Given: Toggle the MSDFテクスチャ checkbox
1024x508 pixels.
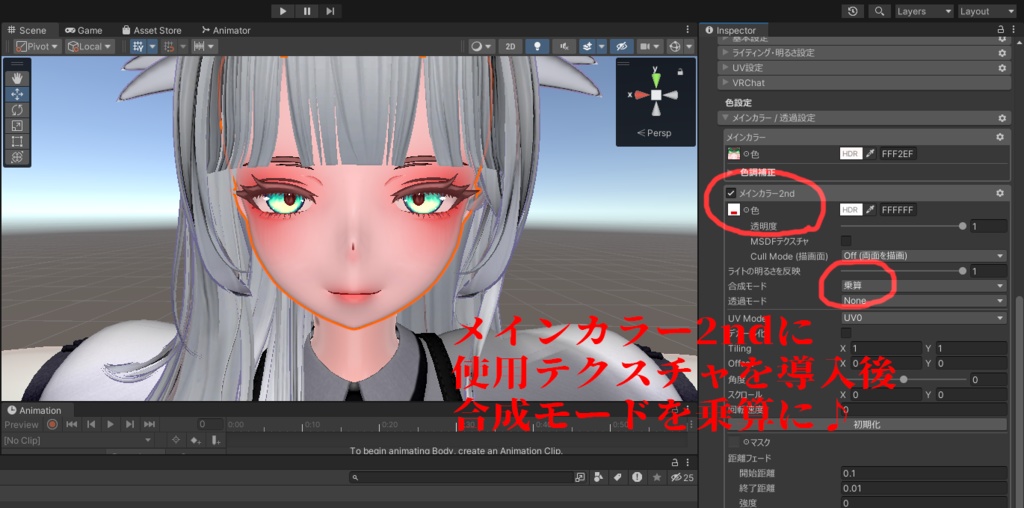Looking at the screenshot, I should coord(846,241).
